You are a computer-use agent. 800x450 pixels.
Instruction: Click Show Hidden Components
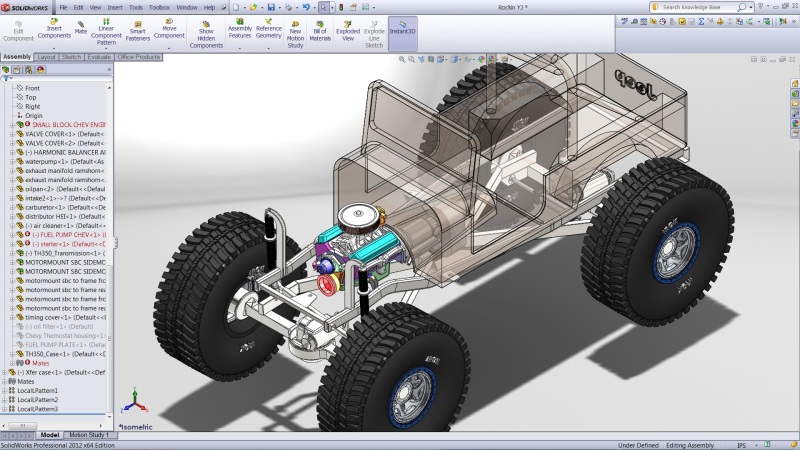(206, 35)
